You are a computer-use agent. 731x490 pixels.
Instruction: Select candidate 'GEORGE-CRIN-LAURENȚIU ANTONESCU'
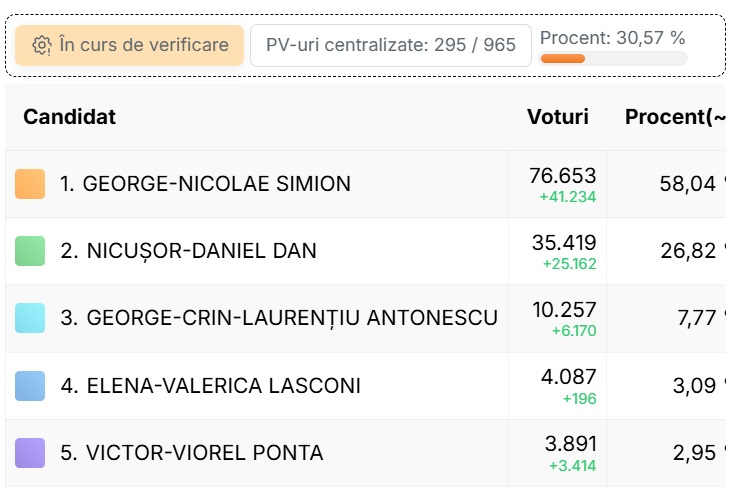[x=292, y=318]
